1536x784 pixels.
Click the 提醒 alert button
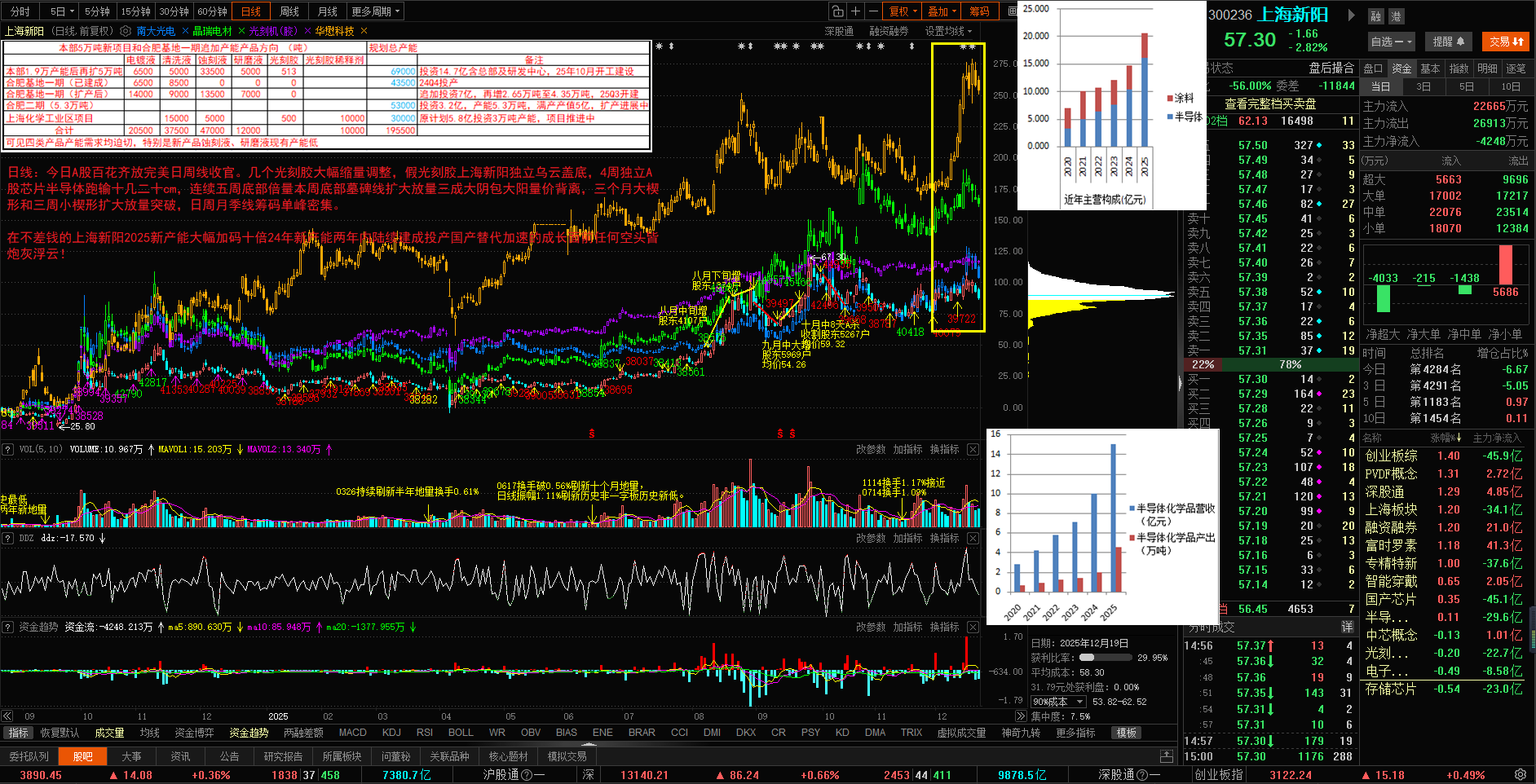(1449, 42)
